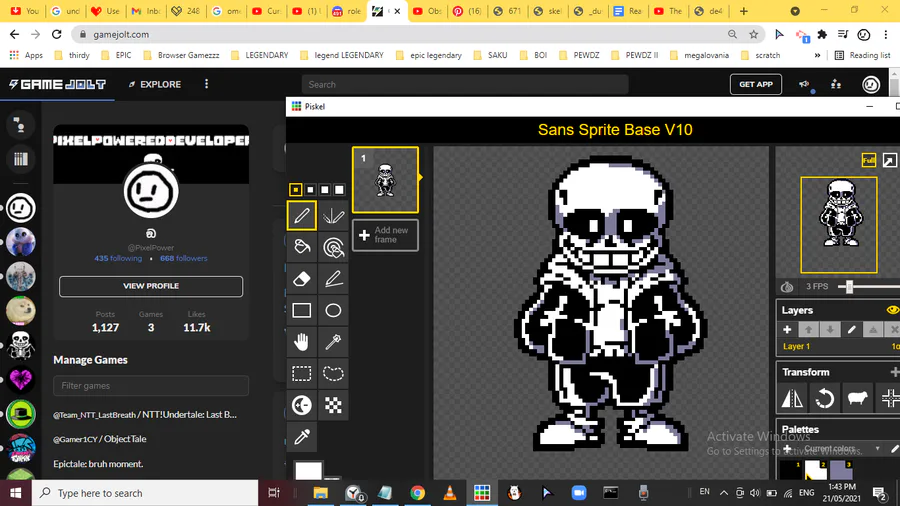Image resolution: width=900 pixels, height=506 pixels.
Task: Show hidden system tray icons
Action: tap(724, 493)
